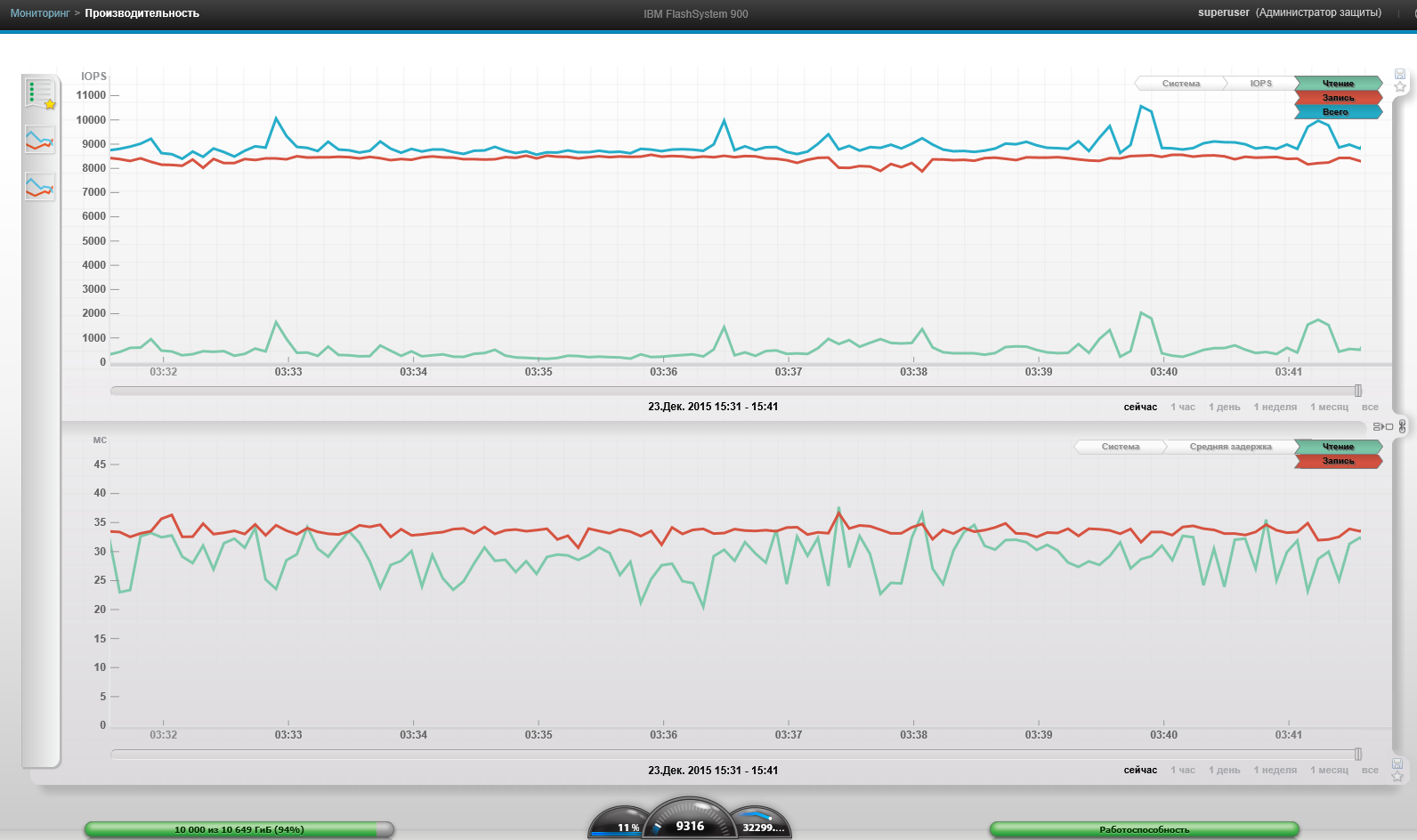
Task: Click merge charts icon between the two graphs
Action: pos(1383,426)
